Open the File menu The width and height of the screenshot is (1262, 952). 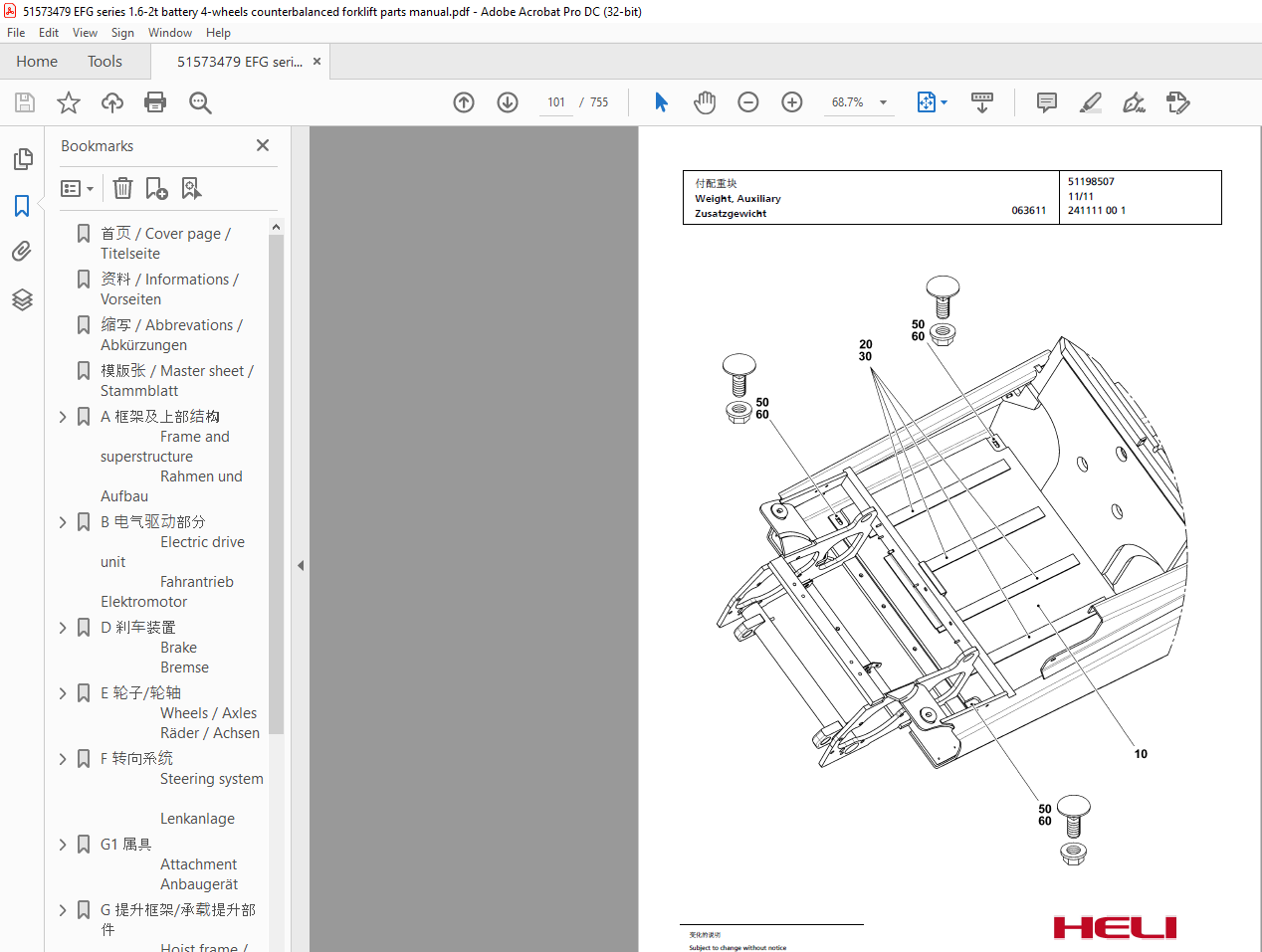(x=16, y=33)
